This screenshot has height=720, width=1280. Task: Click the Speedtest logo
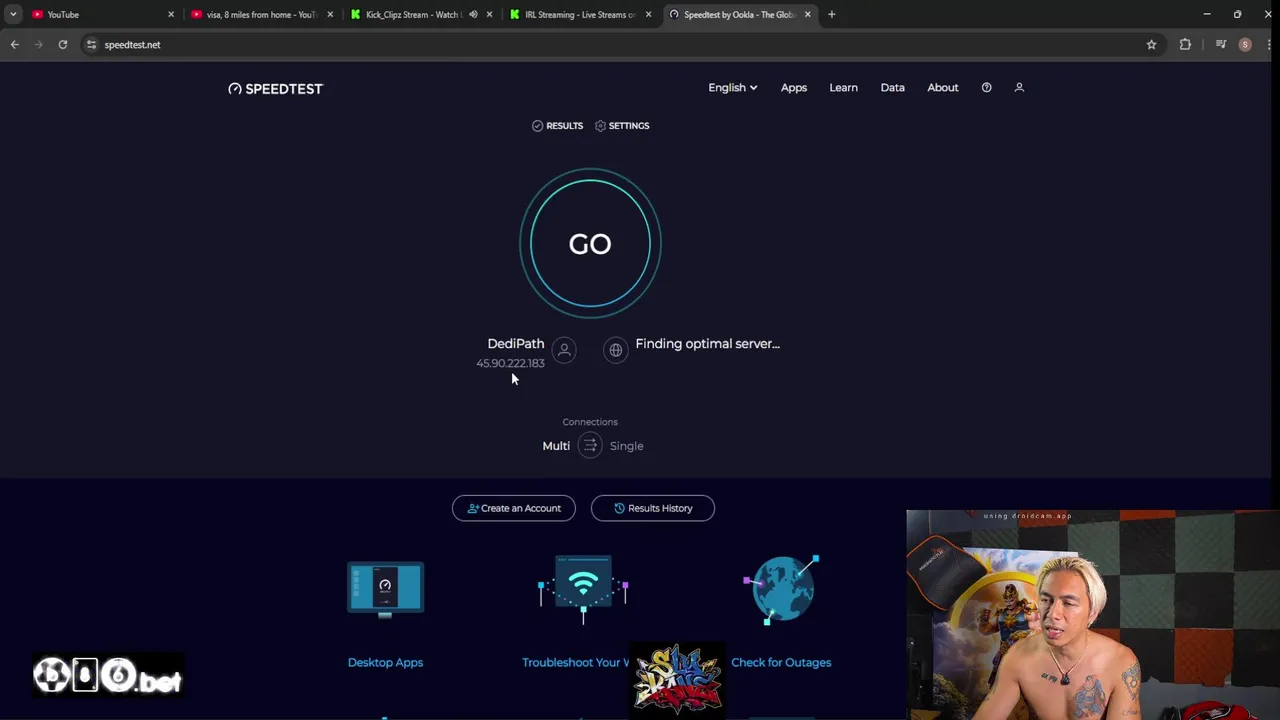click(275, 88)
